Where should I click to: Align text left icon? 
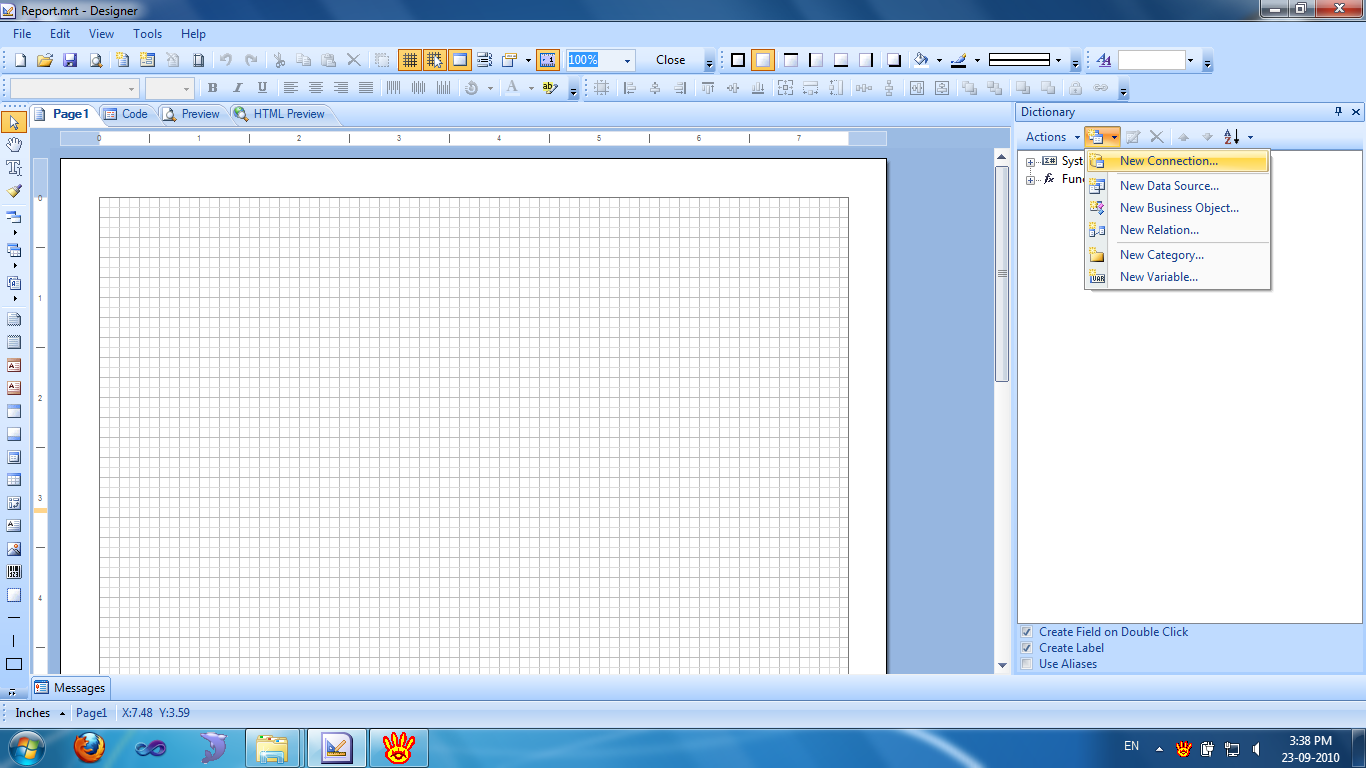[290, 88]
